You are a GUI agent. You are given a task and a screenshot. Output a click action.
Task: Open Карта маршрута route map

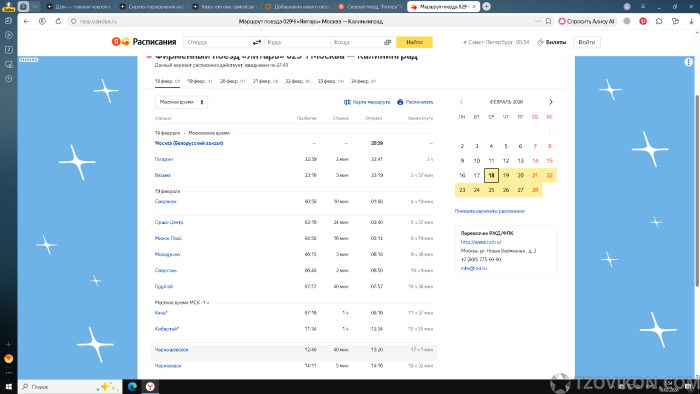(x=367, y=102)
